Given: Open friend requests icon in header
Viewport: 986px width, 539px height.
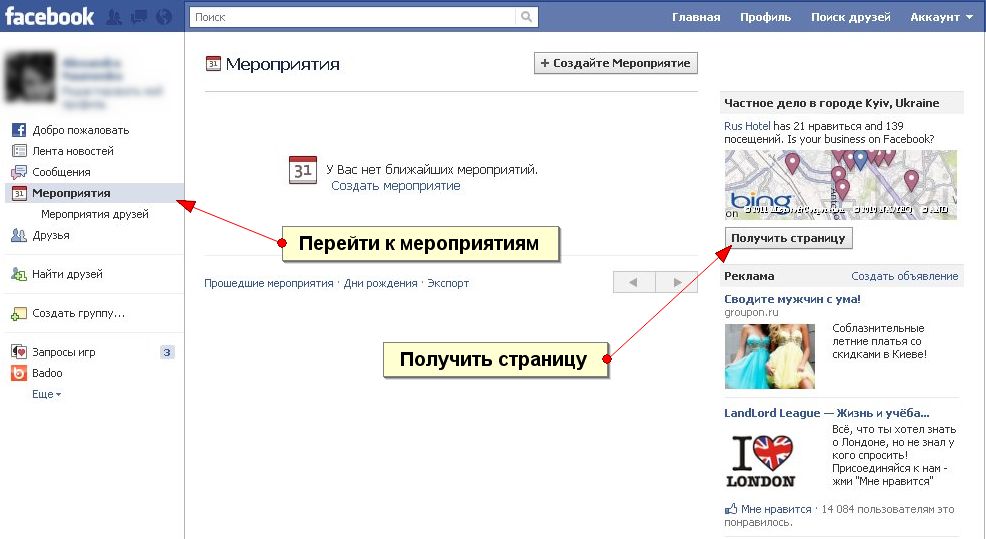Looking at the screenshot, I should click(x=114, y=17).
